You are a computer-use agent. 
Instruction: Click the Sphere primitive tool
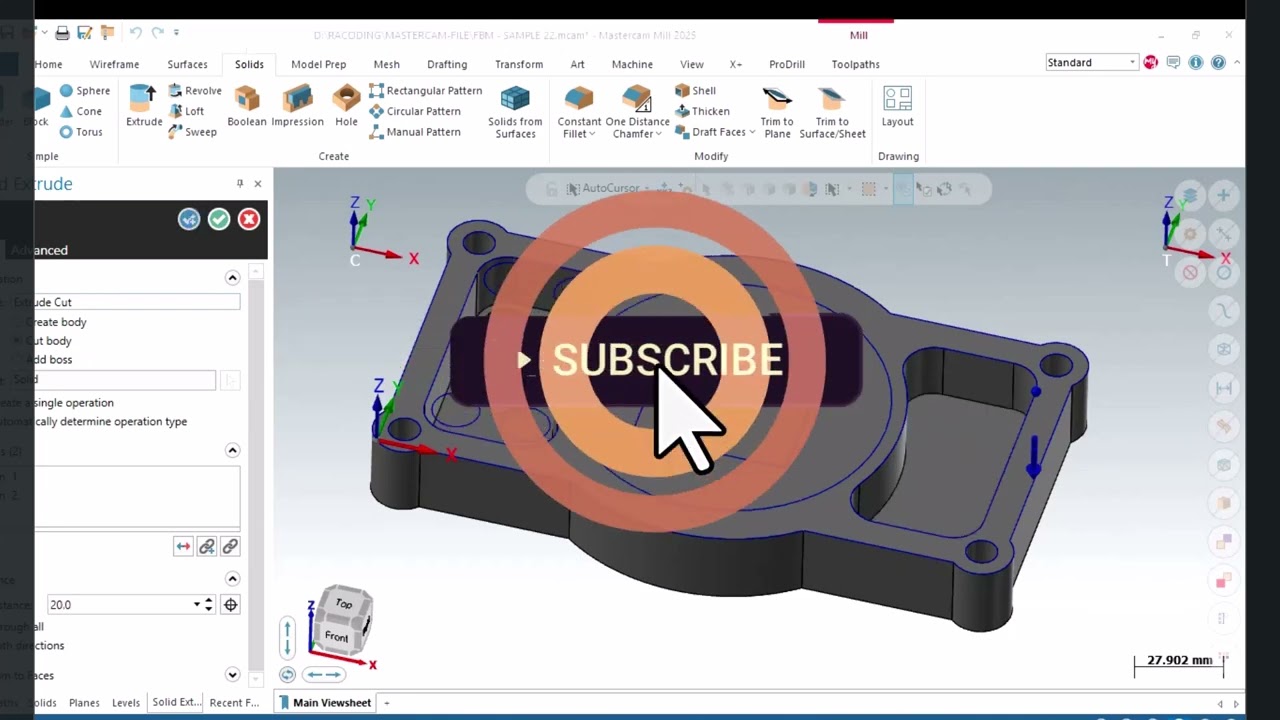click(x=84, y=91)
